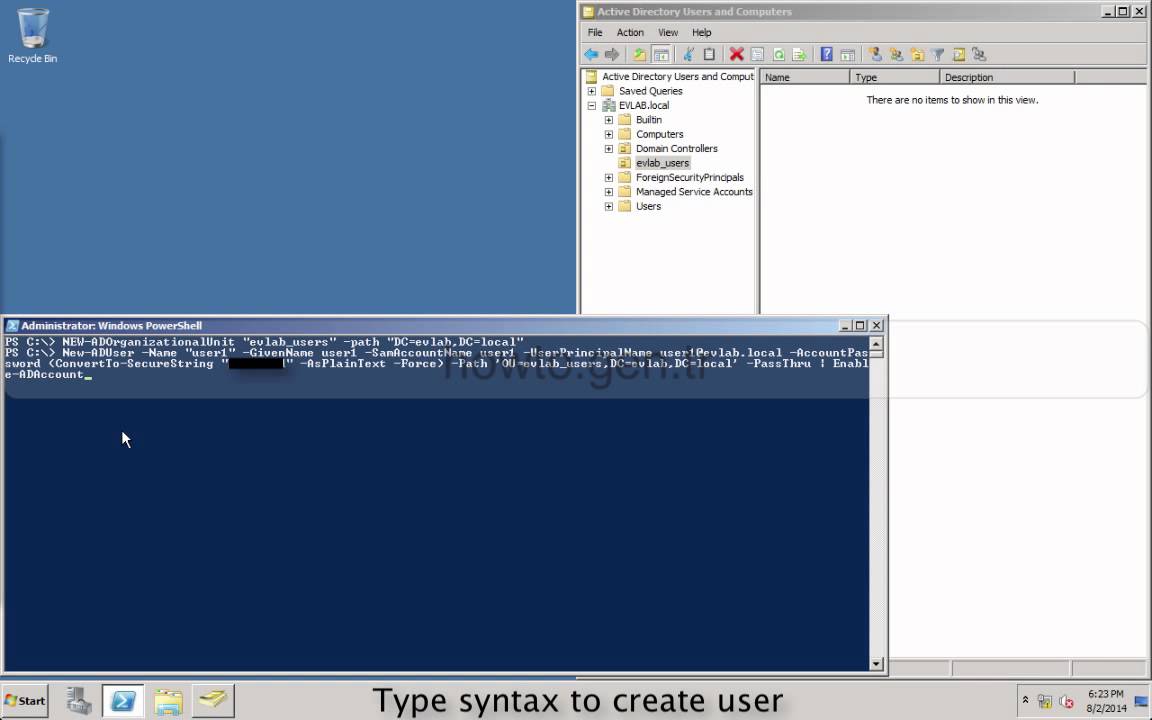The image size is (1152, 720).
Task: Collapse the EVLAB.local domain node
Action: pyautogui.click(x=591, y=106)
